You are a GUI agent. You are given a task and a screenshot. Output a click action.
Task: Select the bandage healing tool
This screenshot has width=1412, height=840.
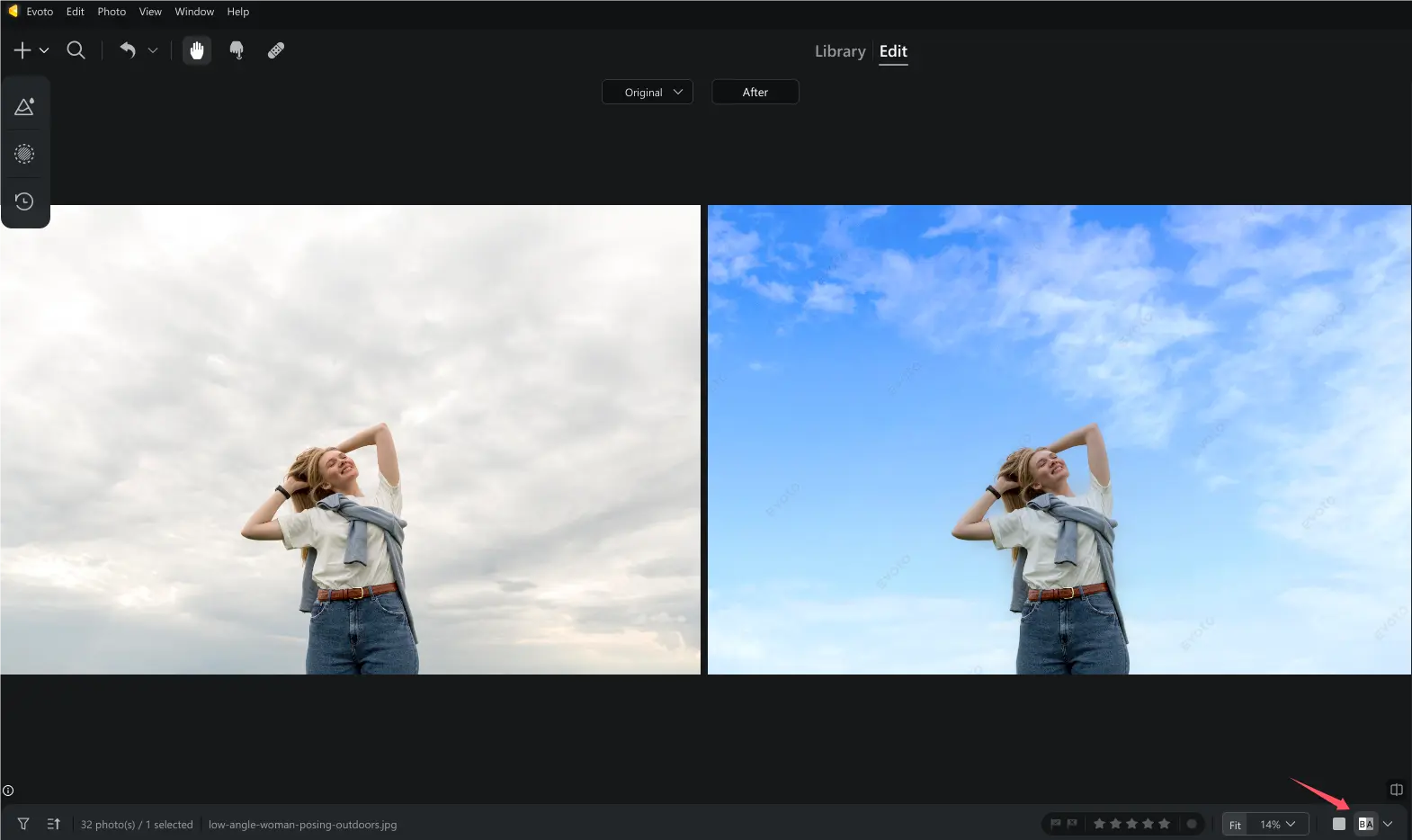(x=276, y=50)
